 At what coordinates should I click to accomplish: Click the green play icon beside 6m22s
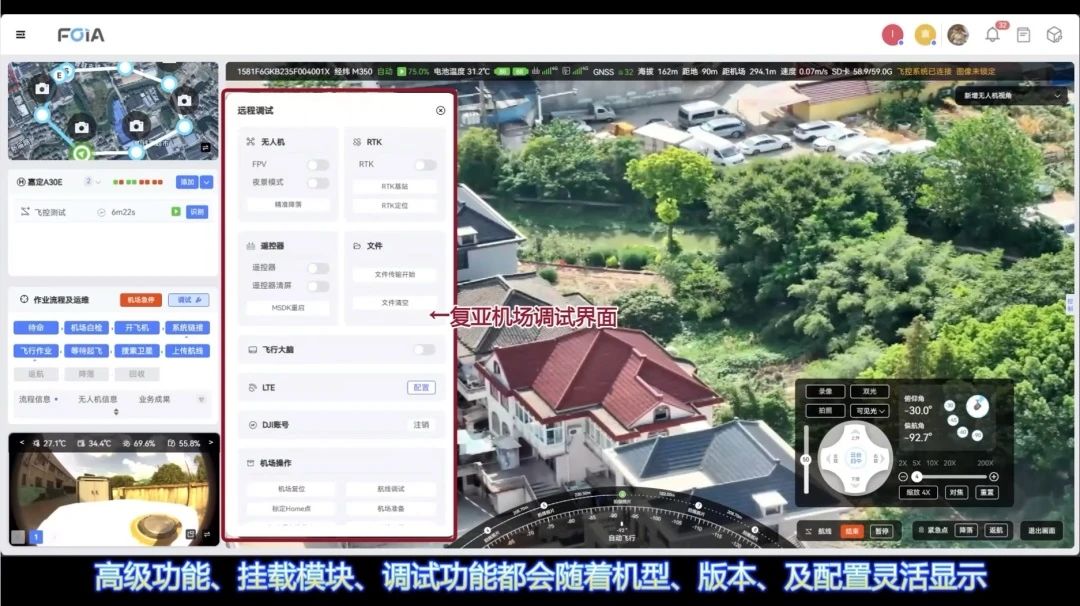pos(176,212)
